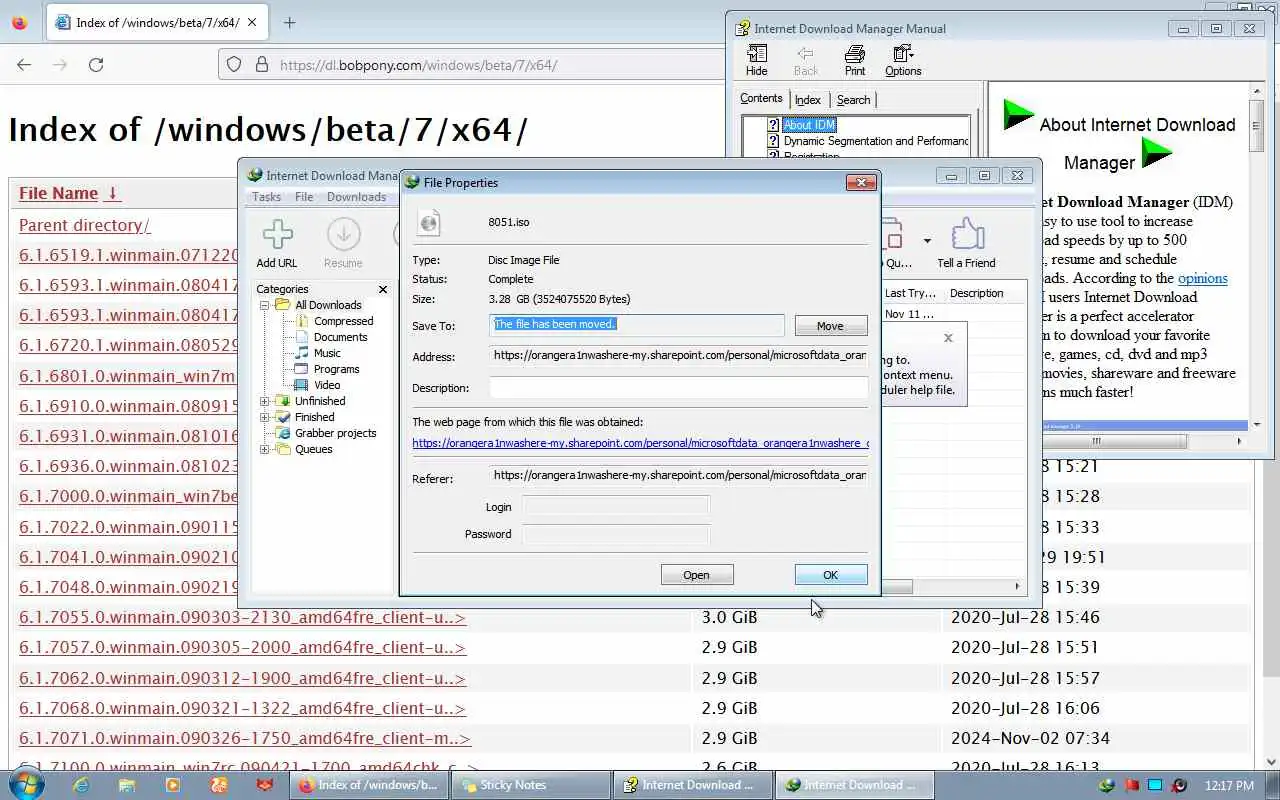Expand the Queues category
This screenshot has height=800, width=1280.
265,449
